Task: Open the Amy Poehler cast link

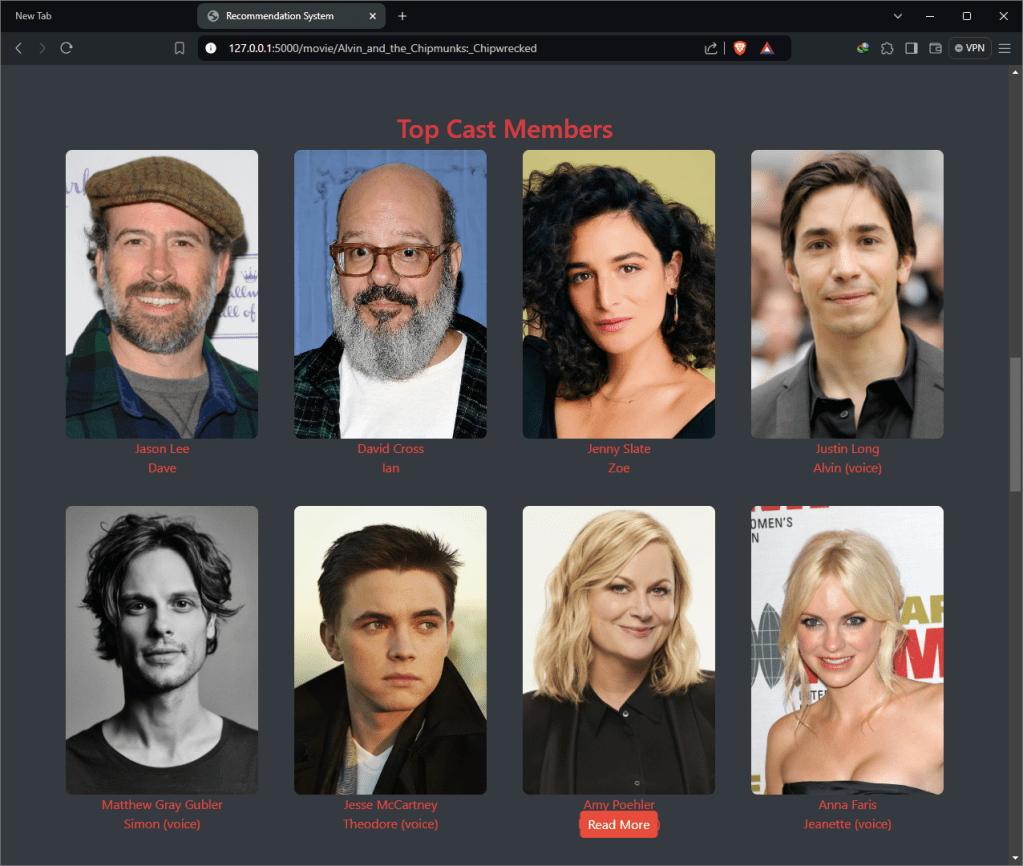Action: click(x=618, y=804)
